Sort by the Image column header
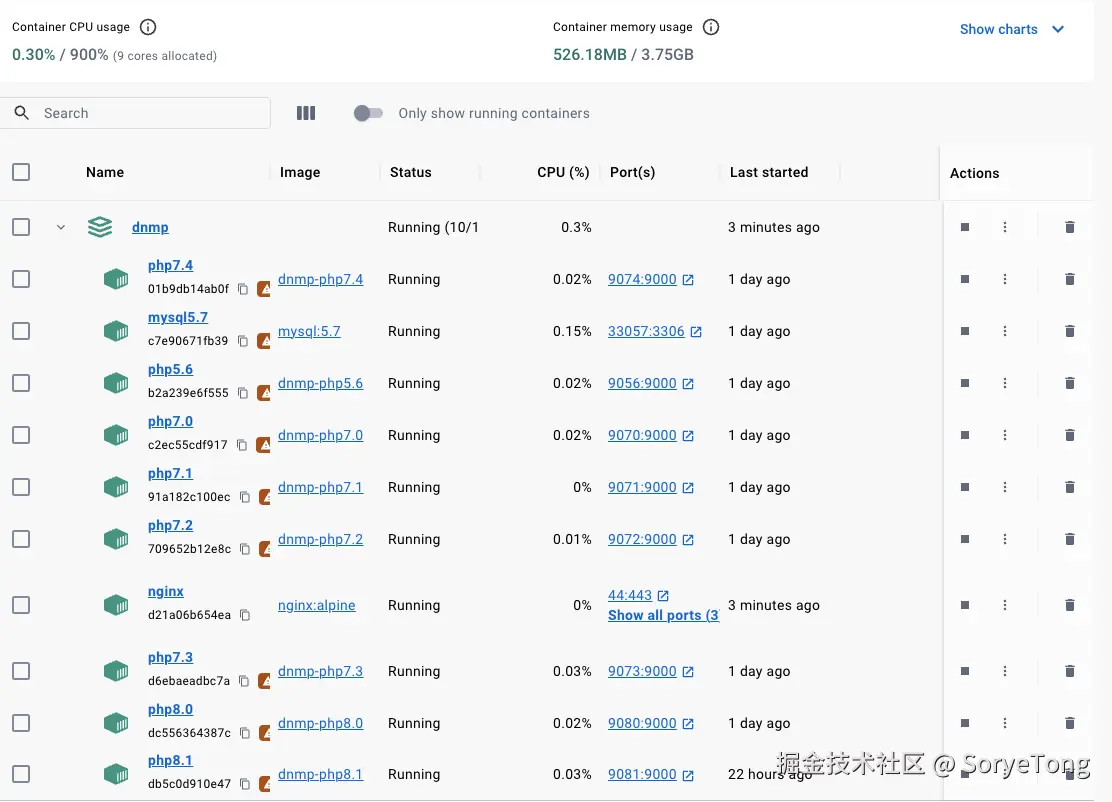Viewport: 1112px width, 802px height. click(300, 172)
